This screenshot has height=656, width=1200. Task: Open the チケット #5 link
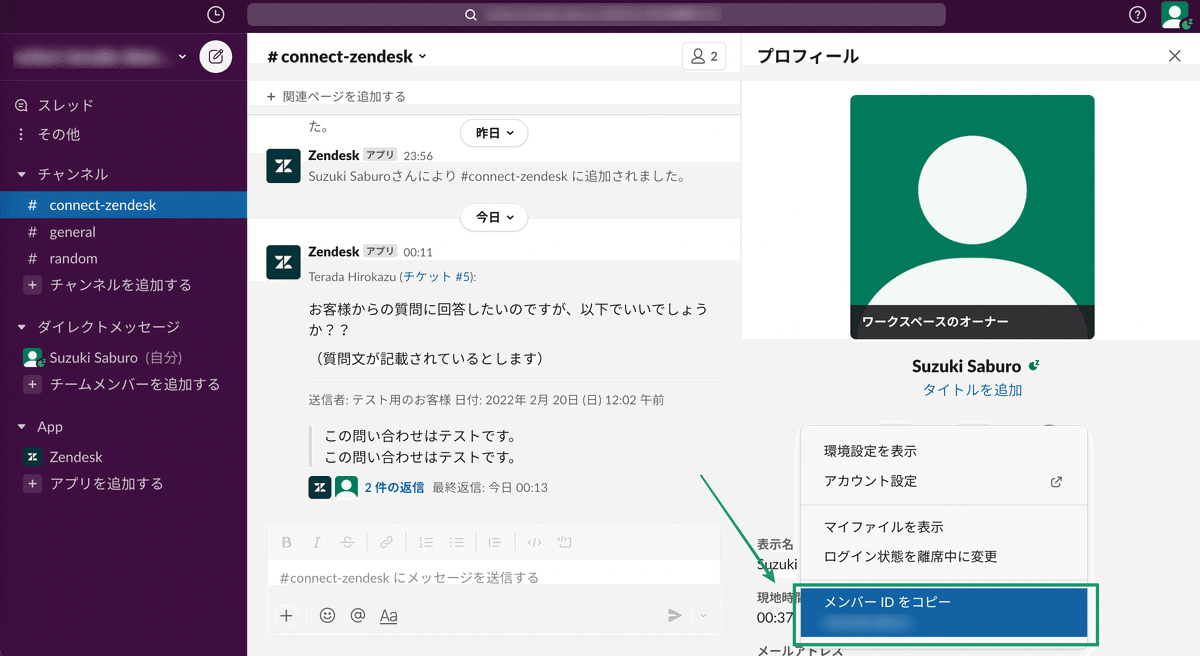pyautogui.click(x=437, y=276)
